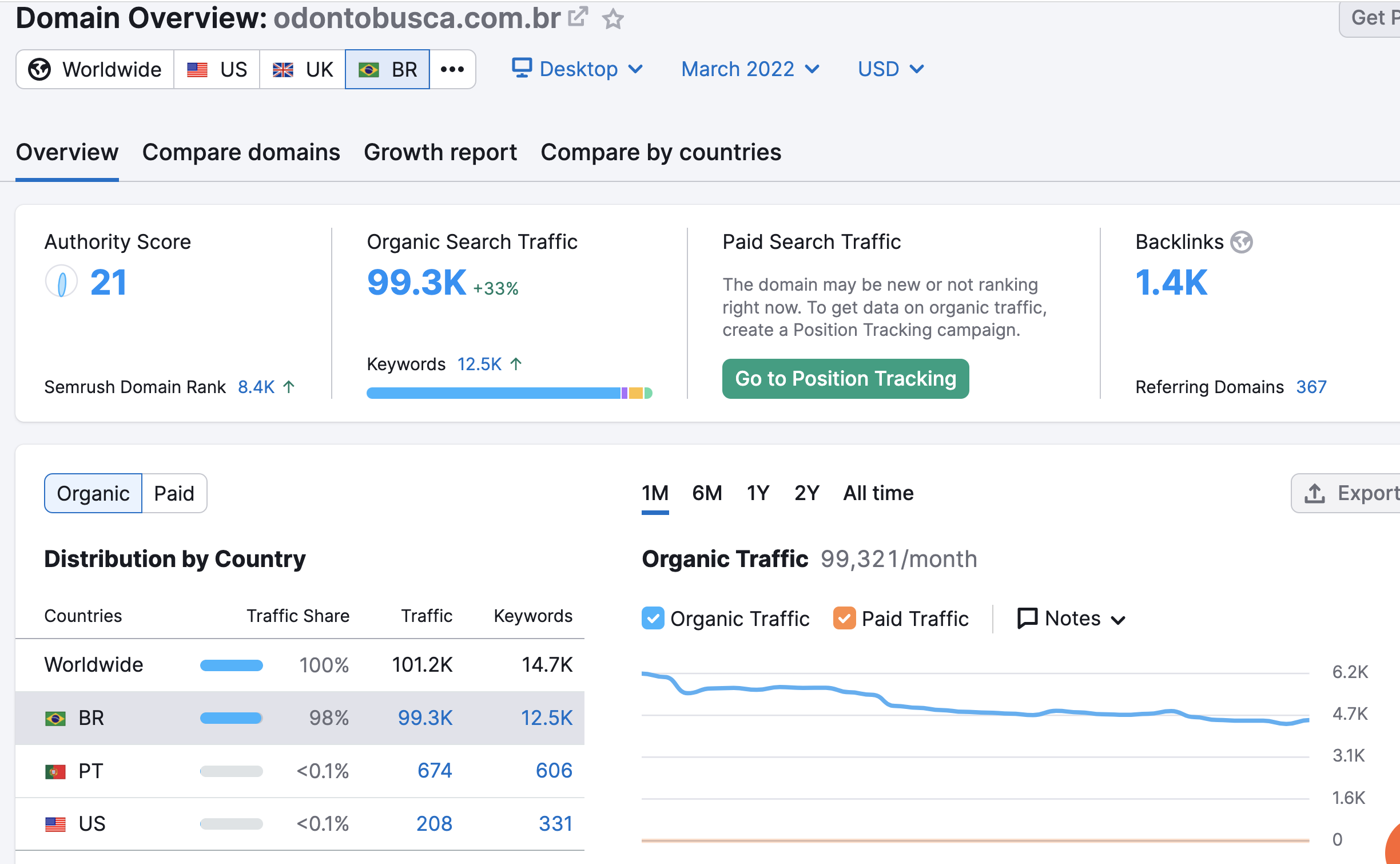
Task: Click US flag in table US row
Action: [x=55, y=825]
